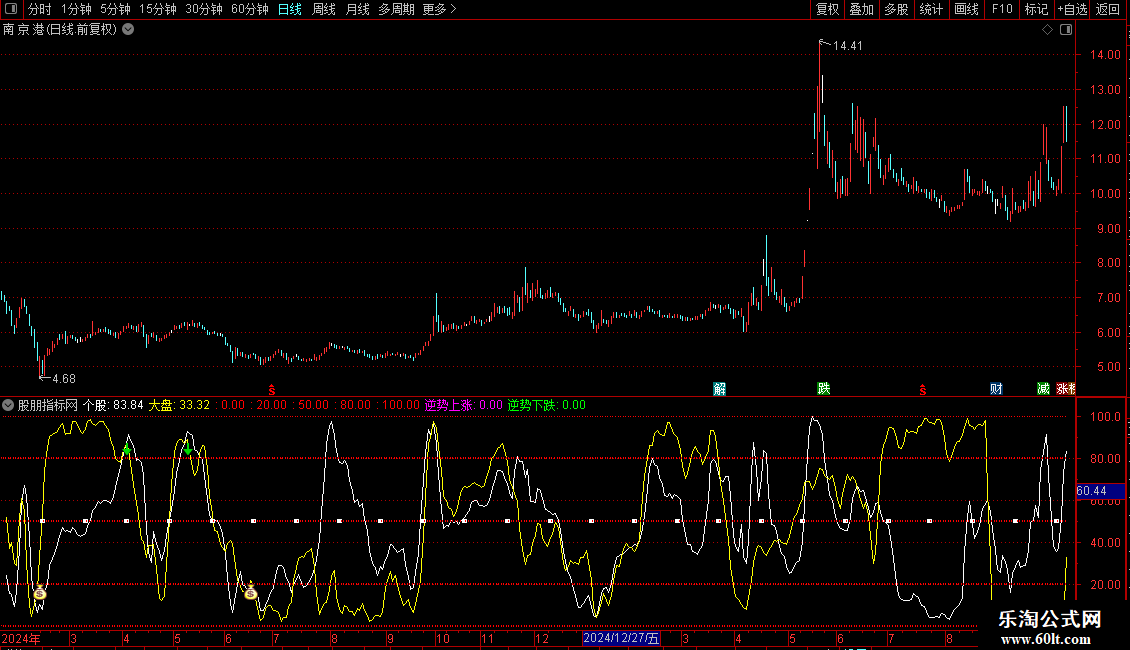
Task: Add stock via +自选 button
Action: click(x=1072, y=9)
